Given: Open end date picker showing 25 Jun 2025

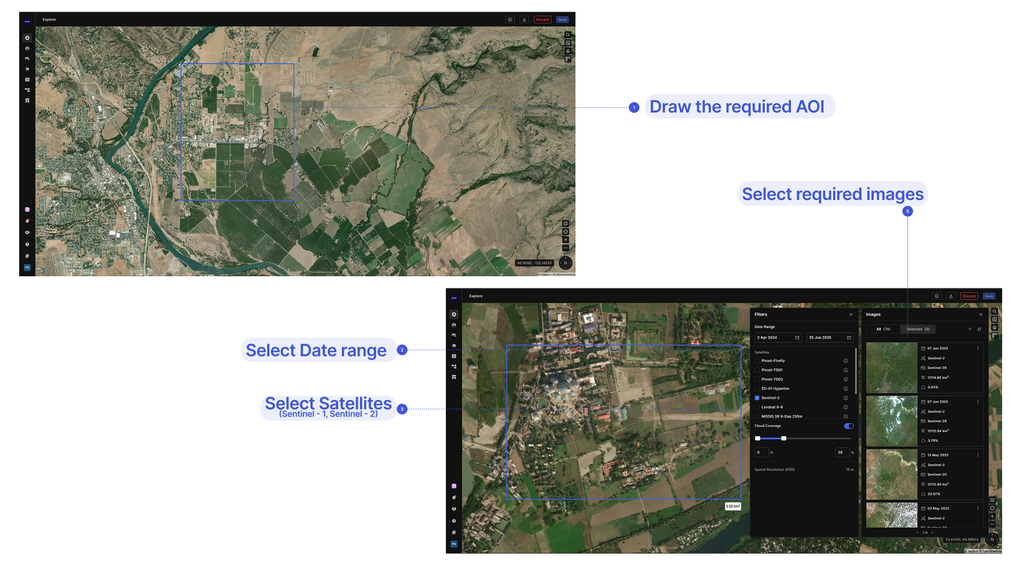Looking at the screenshot, I should pyautogui.click(x=830, y=338).
